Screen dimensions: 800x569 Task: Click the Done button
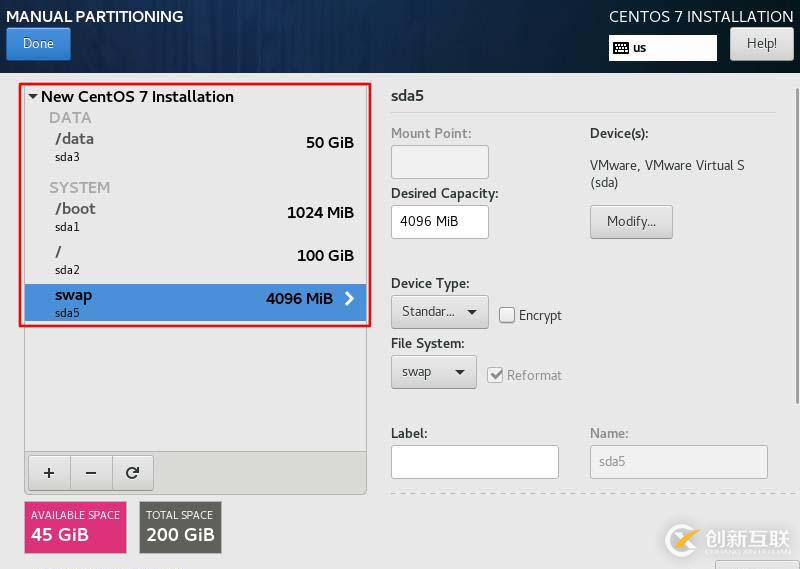pos(38,44)
